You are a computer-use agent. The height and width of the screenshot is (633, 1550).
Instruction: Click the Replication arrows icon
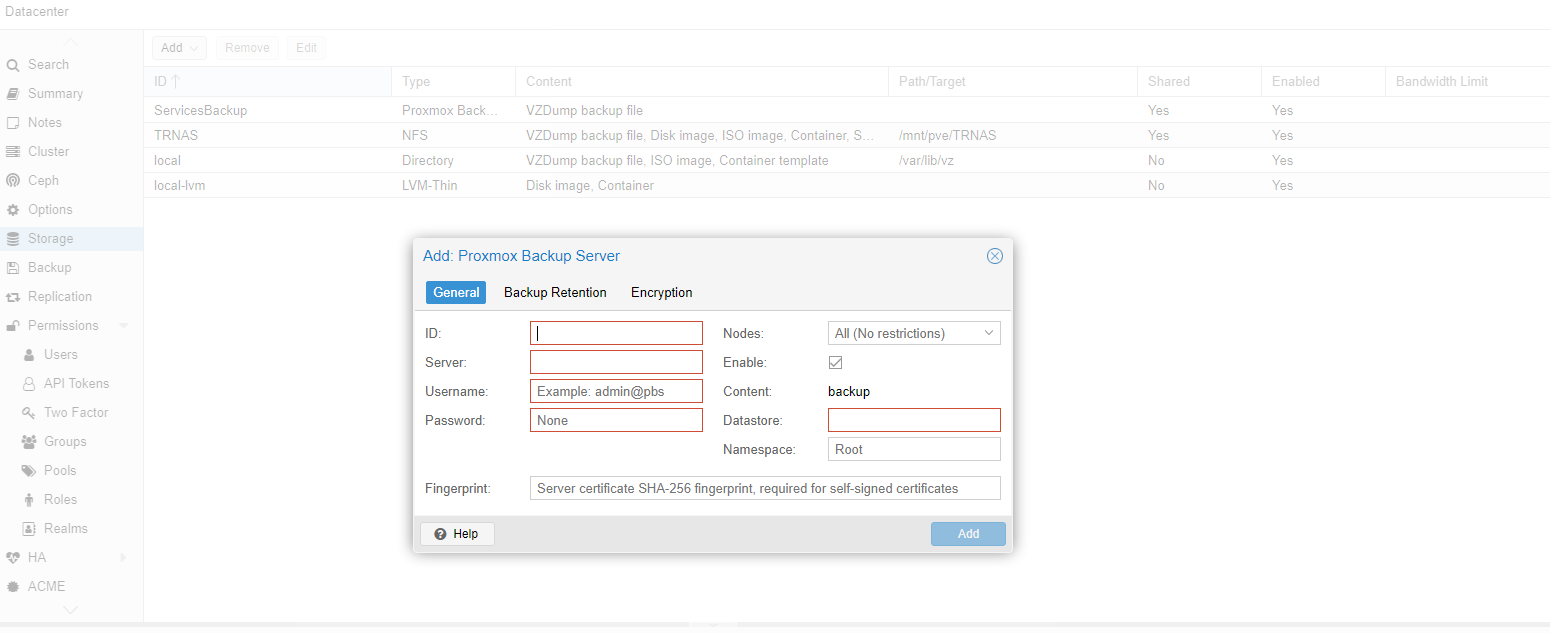tap(13, 297)
